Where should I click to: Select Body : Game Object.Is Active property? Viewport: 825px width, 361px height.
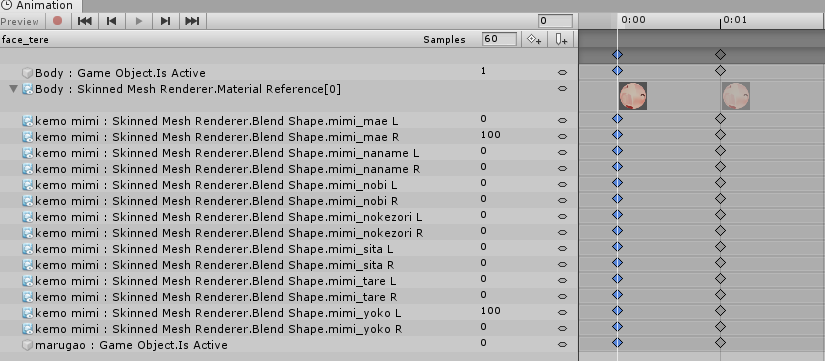click(x=120, y=73)
